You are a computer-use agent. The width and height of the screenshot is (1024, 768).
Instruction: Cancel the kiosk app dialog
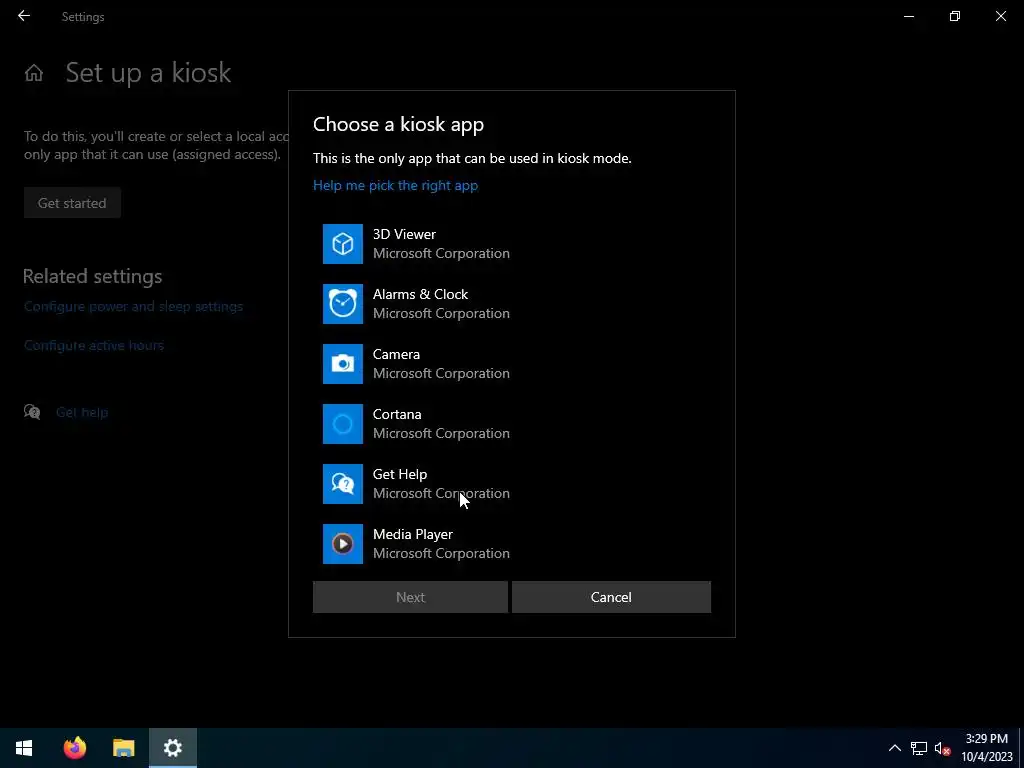(x=611, y=598)
